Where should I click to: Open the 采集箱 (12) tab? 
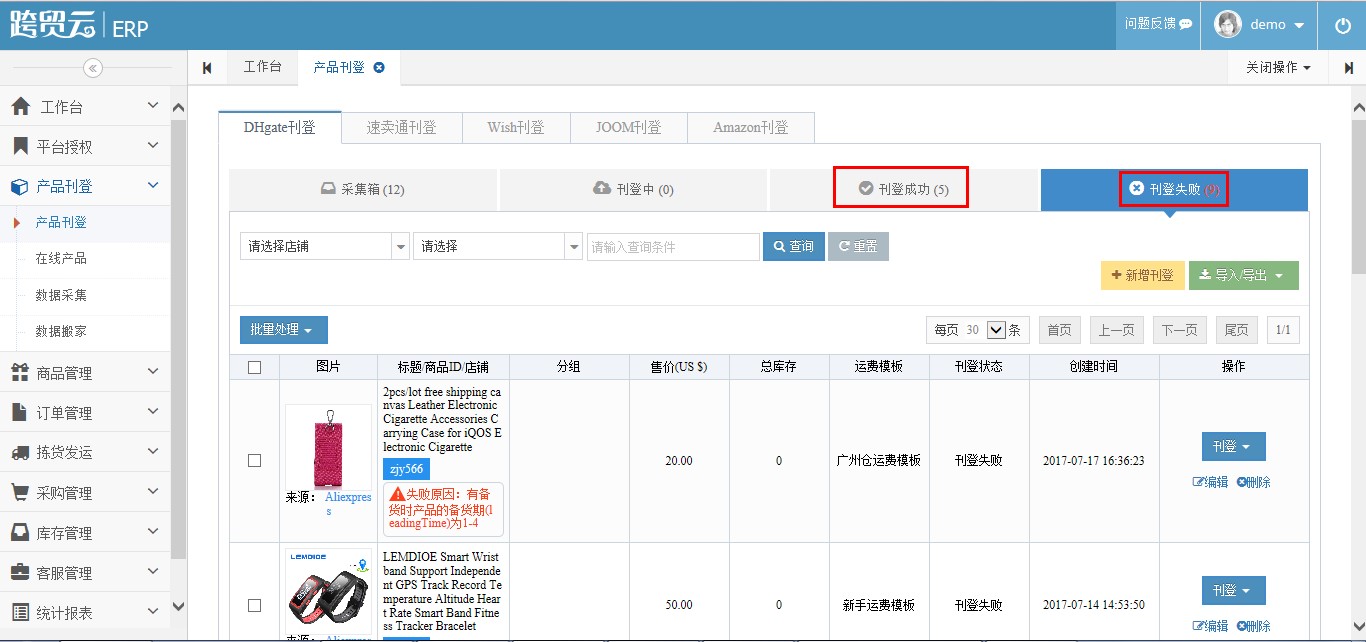(x=363, y=189)
